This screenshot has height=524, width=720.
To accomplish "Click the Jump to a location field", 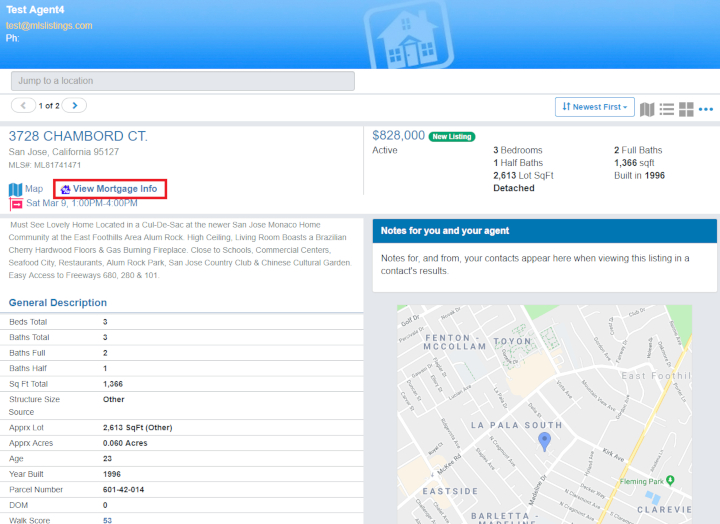I will coord(183,81).
